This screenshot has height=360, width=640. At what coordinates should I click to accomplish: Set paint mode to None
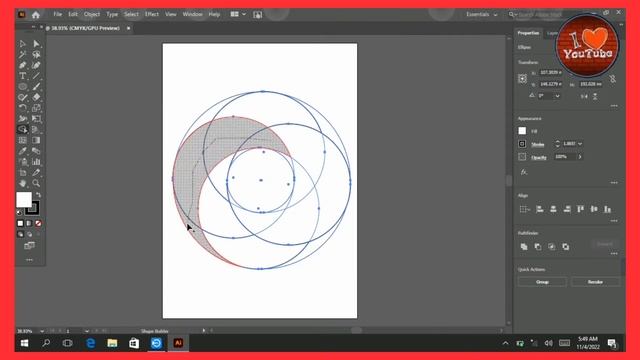click(38, 223)
